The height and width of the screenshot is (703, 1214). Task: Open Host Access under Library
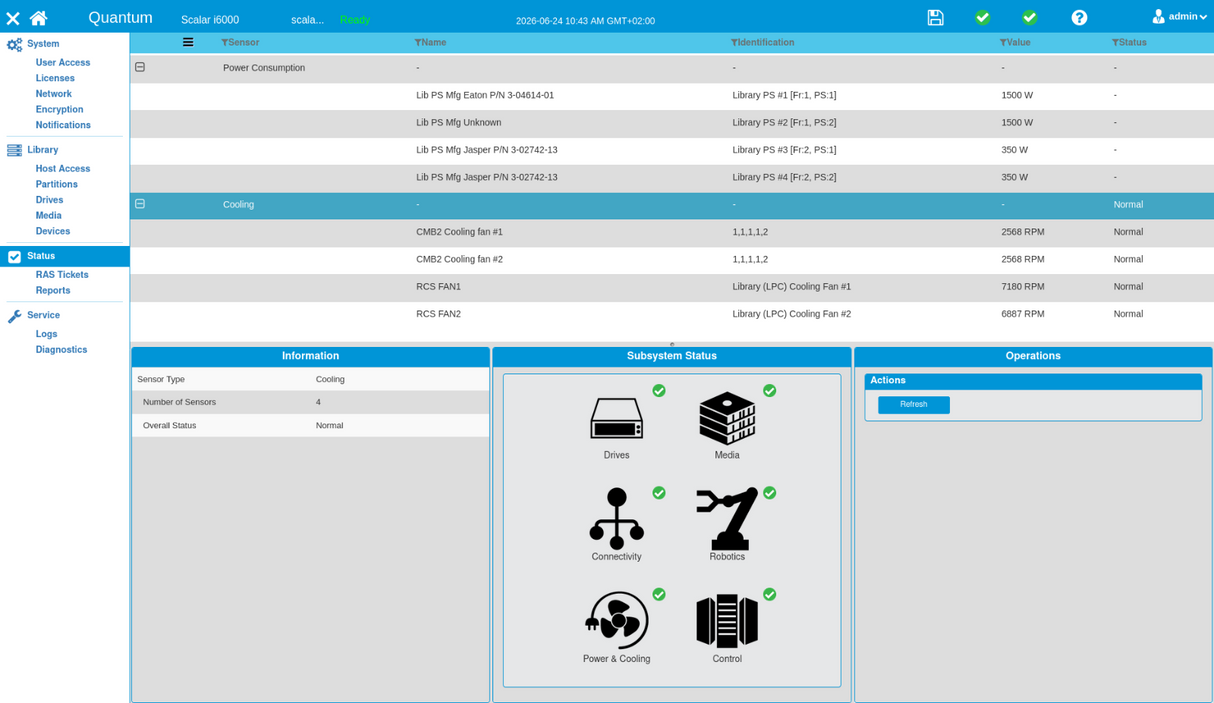63,169
